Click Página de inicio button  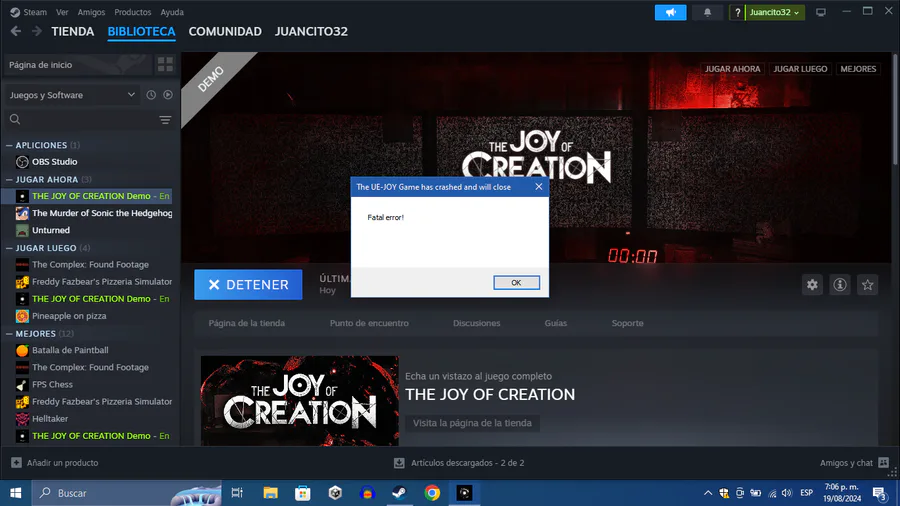coord(77,65)
